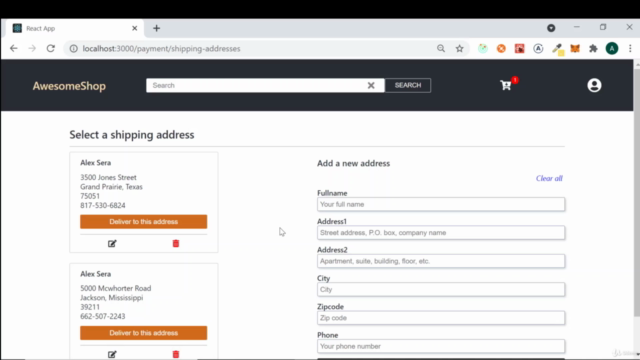
Task: Click zip code 39211 text
Action: [90, 307]
